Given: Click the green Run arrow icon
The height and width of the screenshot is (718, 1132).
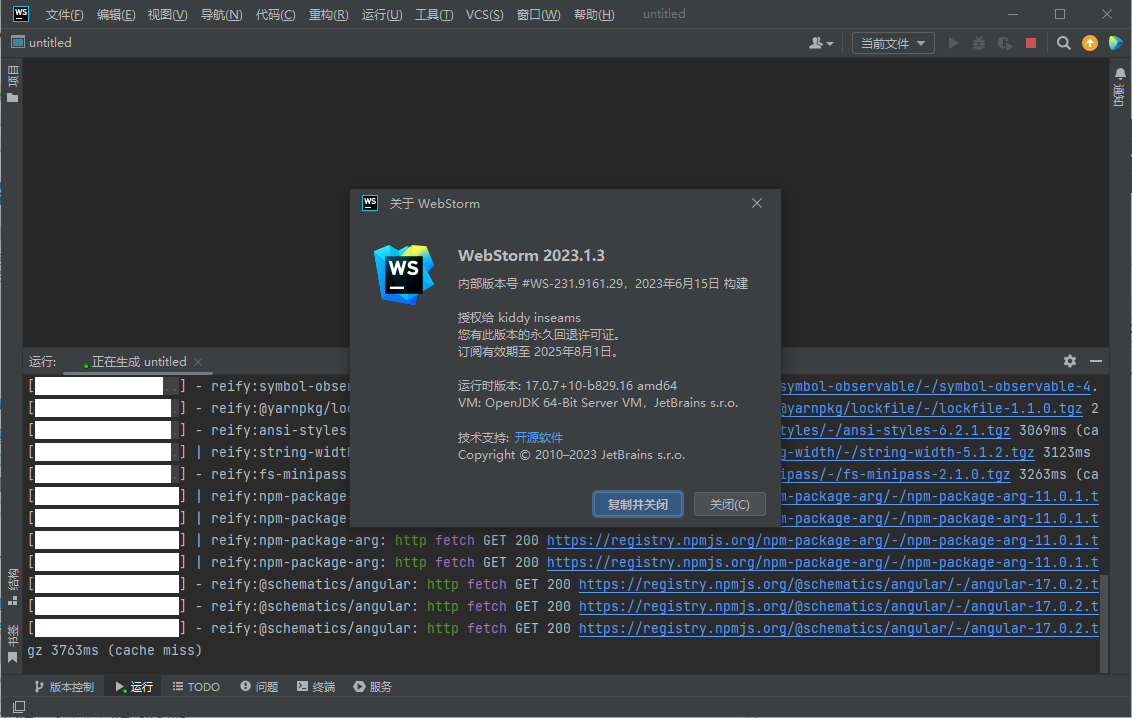Looking at the screenshot, I should [x=953, y=43].
